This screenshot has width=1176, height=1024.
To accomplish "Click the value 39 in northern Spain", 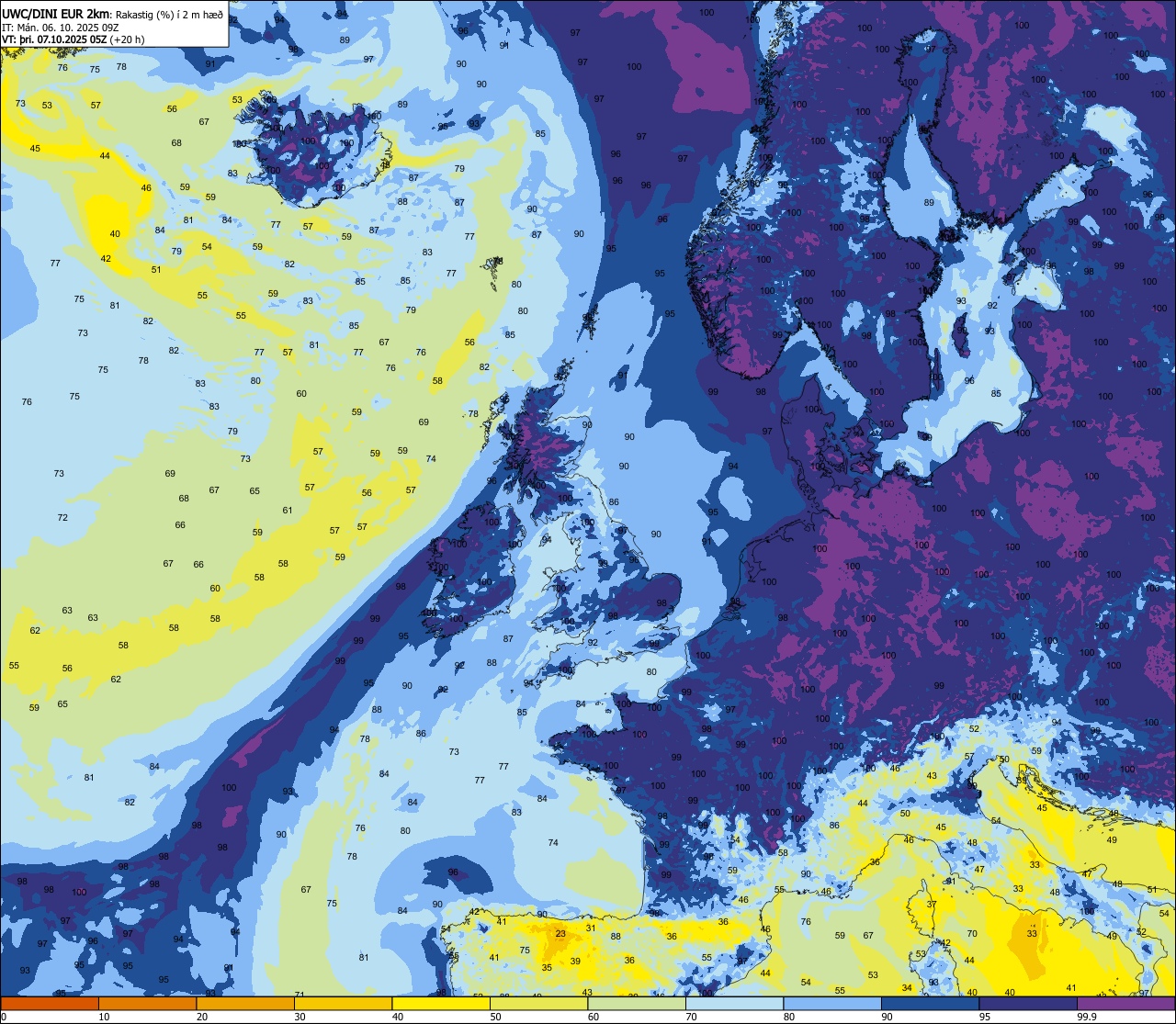I will pyautogui.click(x=575, y=961).
